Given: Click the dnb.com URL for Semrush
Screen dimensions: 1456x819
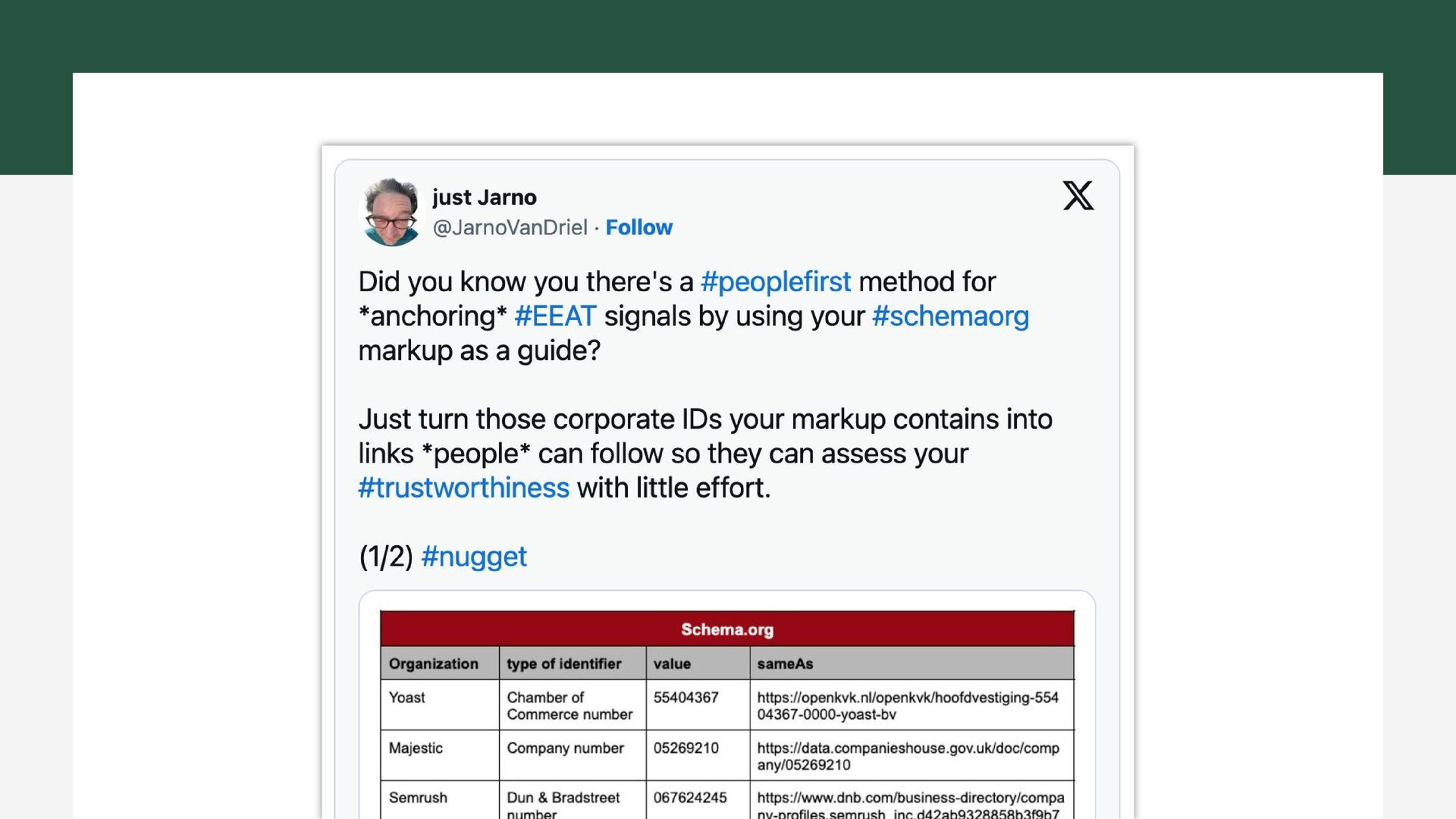Looking at the screenshot, I should pyautogui.click(x=910, y=805).
